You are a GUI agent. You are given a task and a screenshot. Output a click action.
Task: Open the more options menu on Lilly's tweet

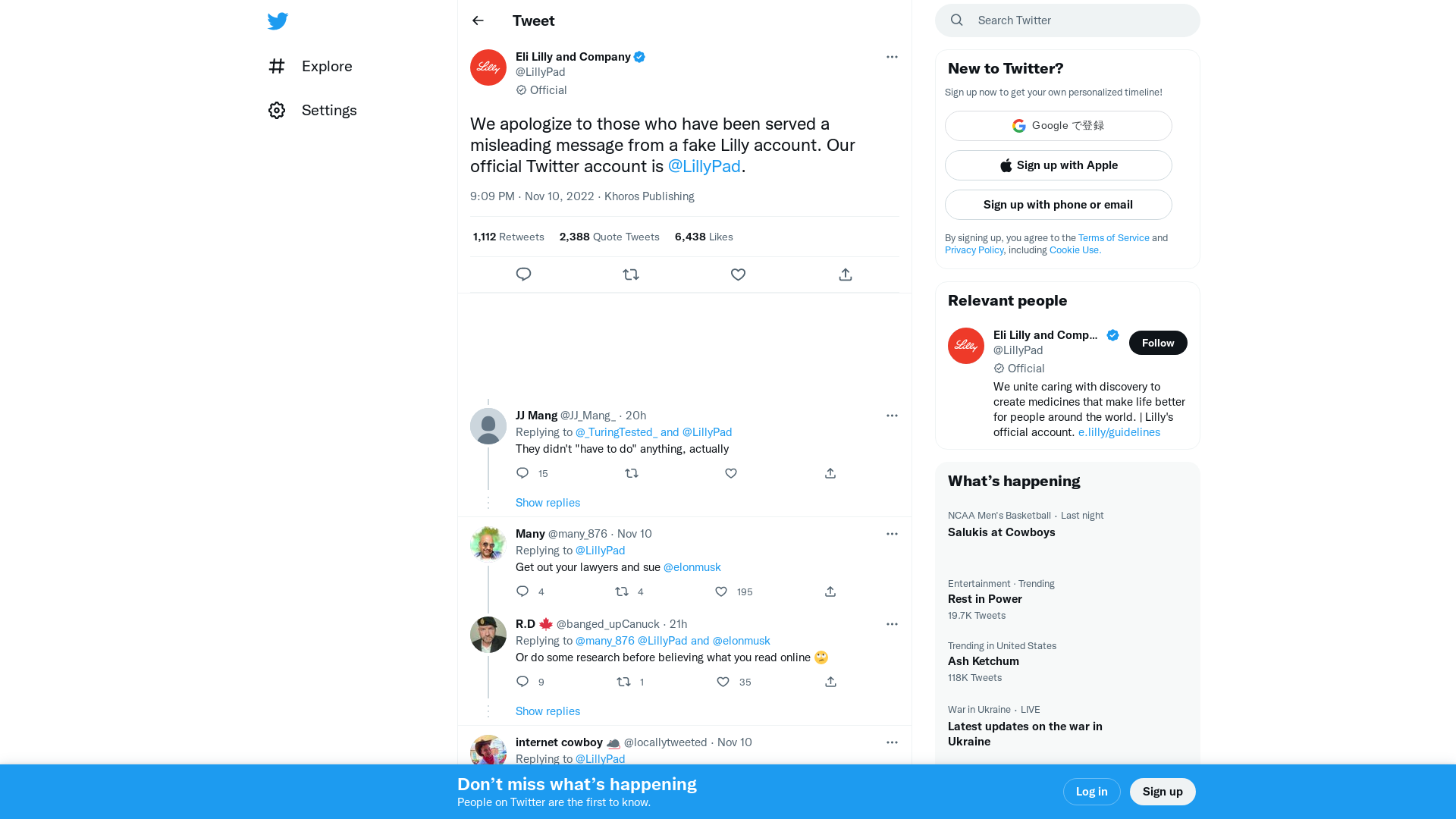tap(892, 57)
